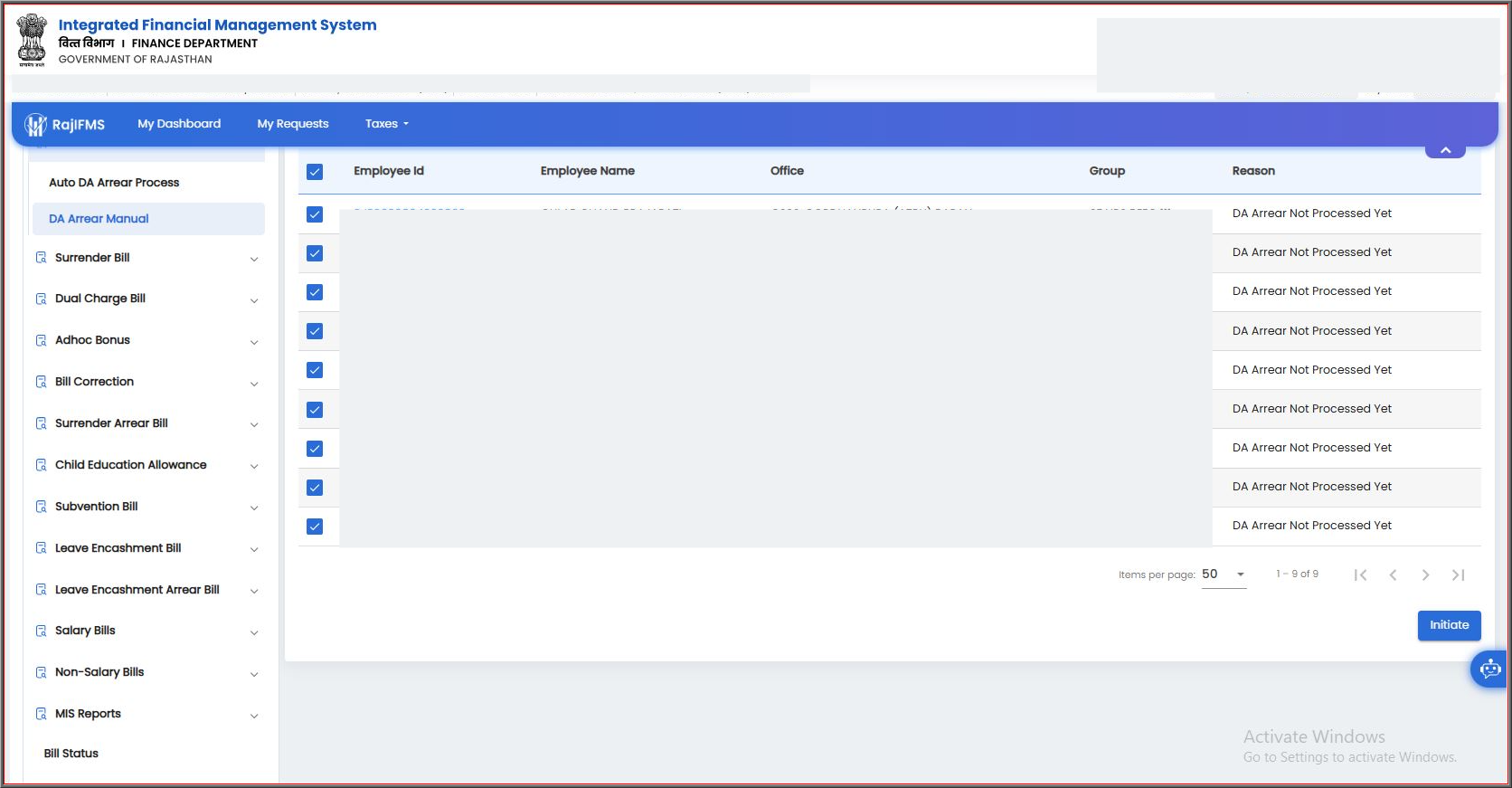Expand the Non-Salary Bills chevron
The width and height of the screenshot is (1512, 788).
tap(254, 674)
